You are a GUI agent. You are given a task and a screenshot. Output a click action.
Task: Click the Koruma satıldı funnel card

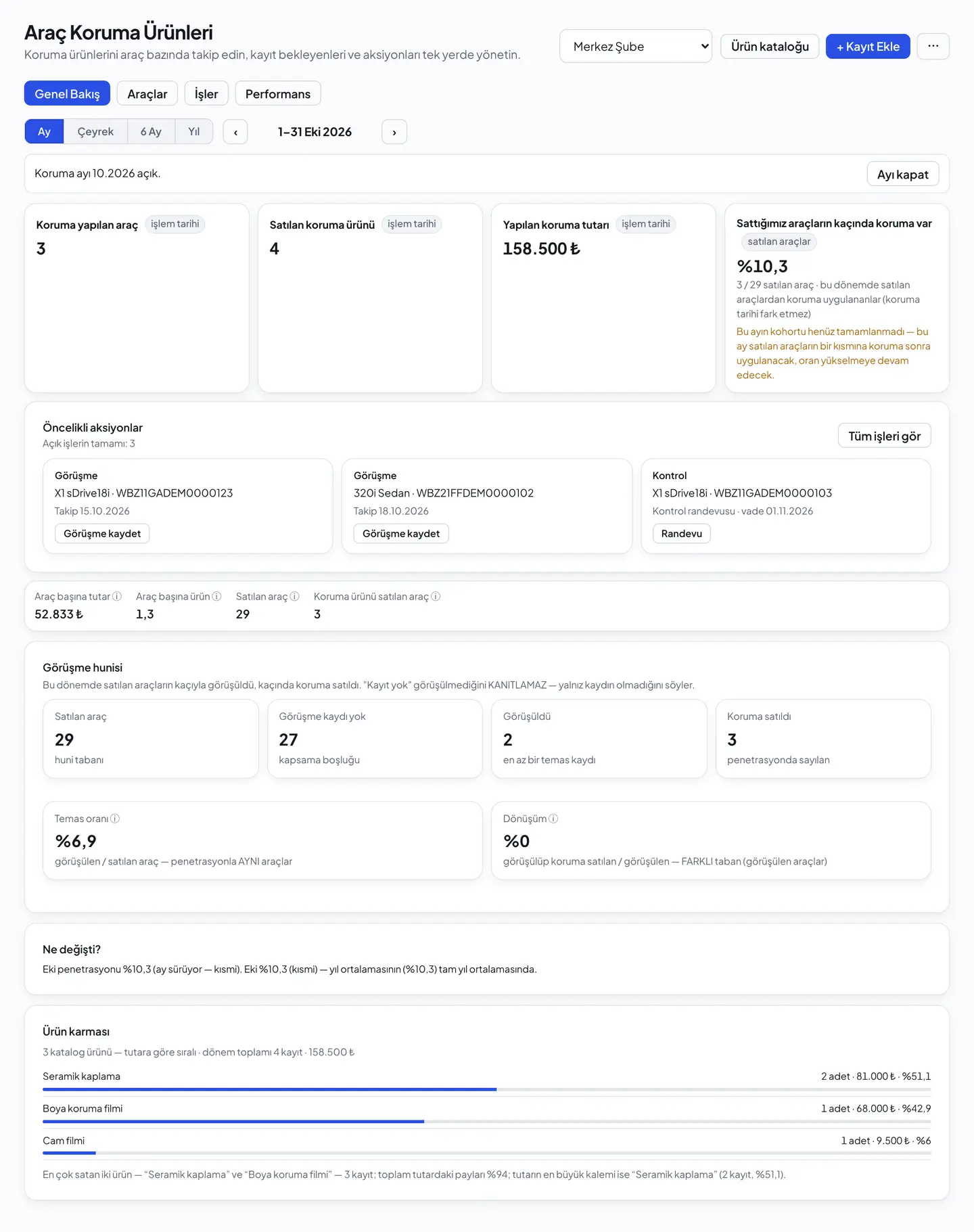pos(823,739)
